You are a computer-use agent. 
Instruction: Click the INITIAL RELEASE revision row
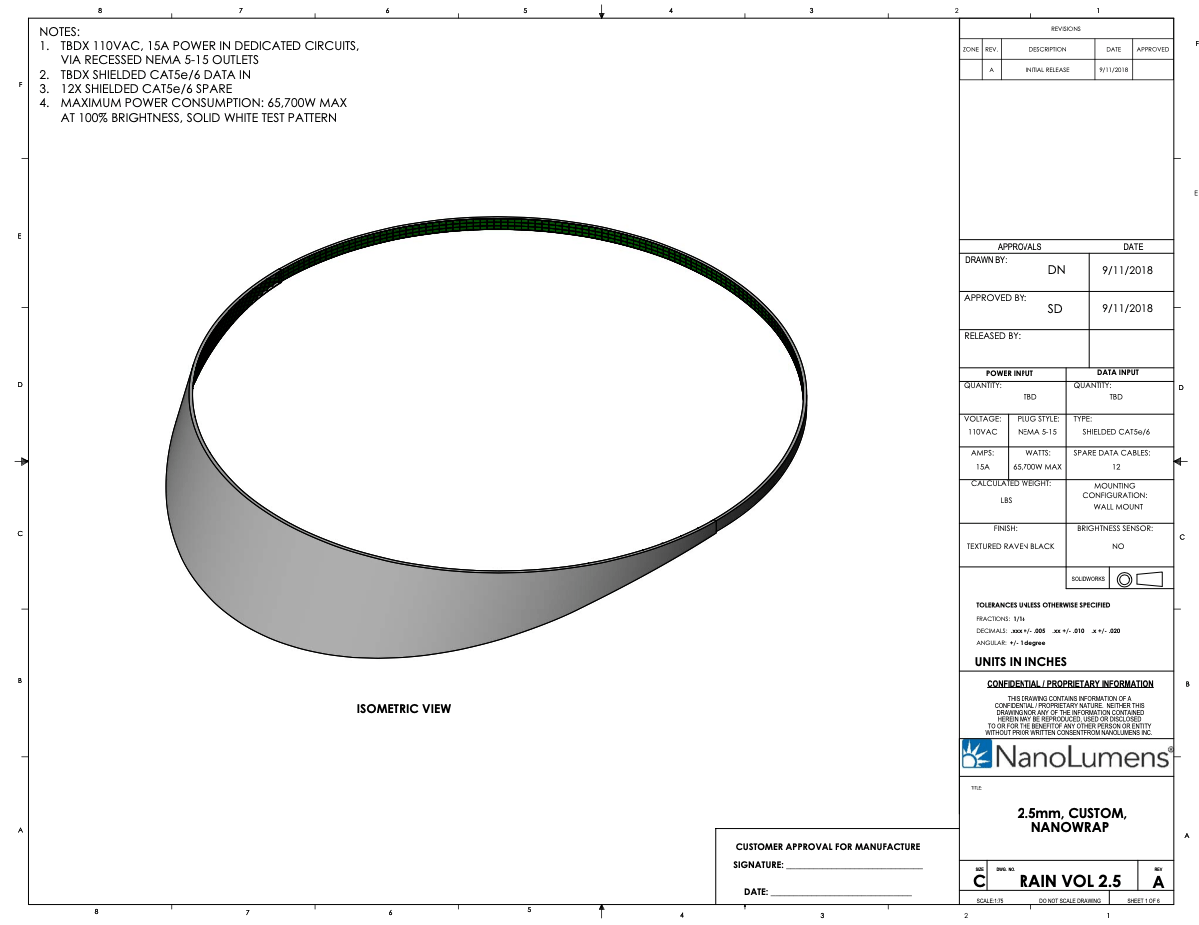[1047, 70]
